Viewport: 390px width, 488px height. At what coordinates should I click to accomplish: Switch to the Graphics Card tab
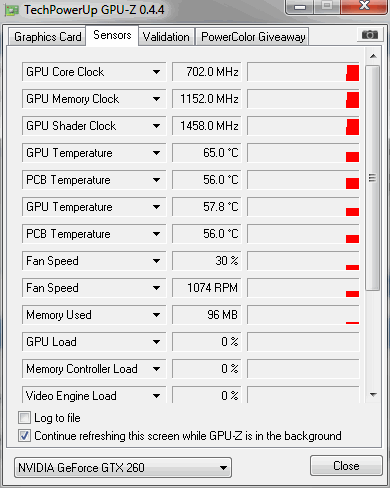(47, 37)
